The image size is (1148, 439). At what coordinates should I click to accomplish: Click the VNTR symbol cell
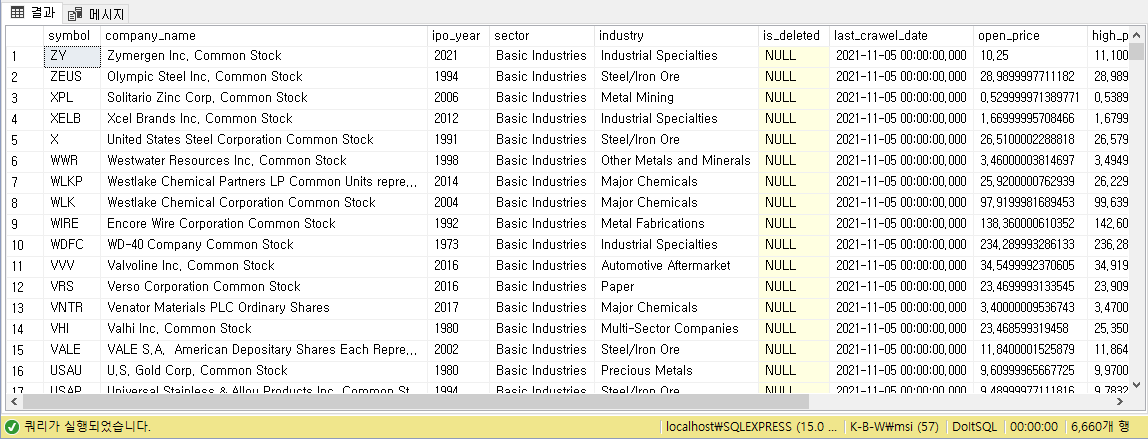[x=72, y=307]
